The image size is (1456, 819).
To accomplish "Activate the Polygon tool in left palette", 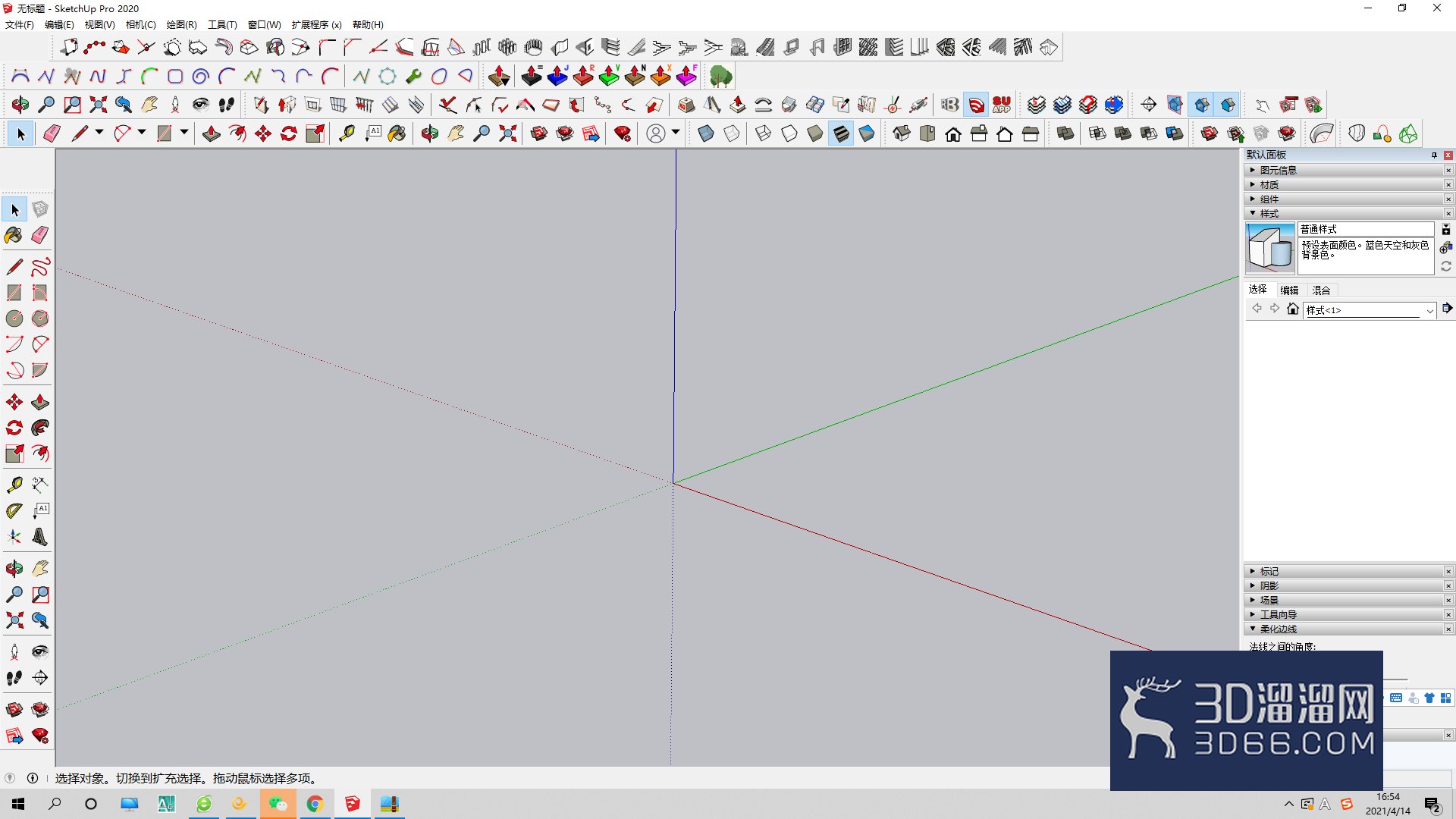I will coord(40,318).
